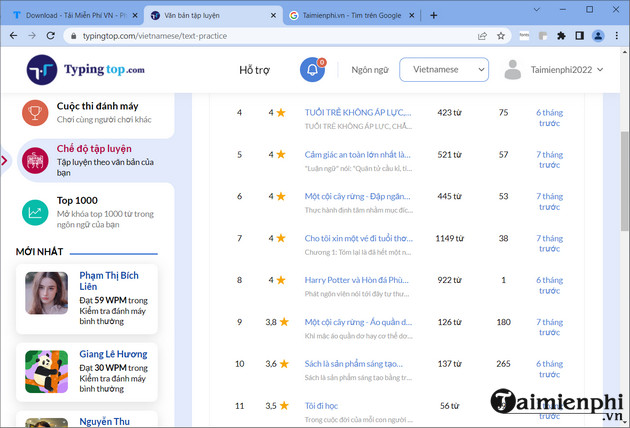
Task: Open the notification bell
Action: tap(312, 70)
